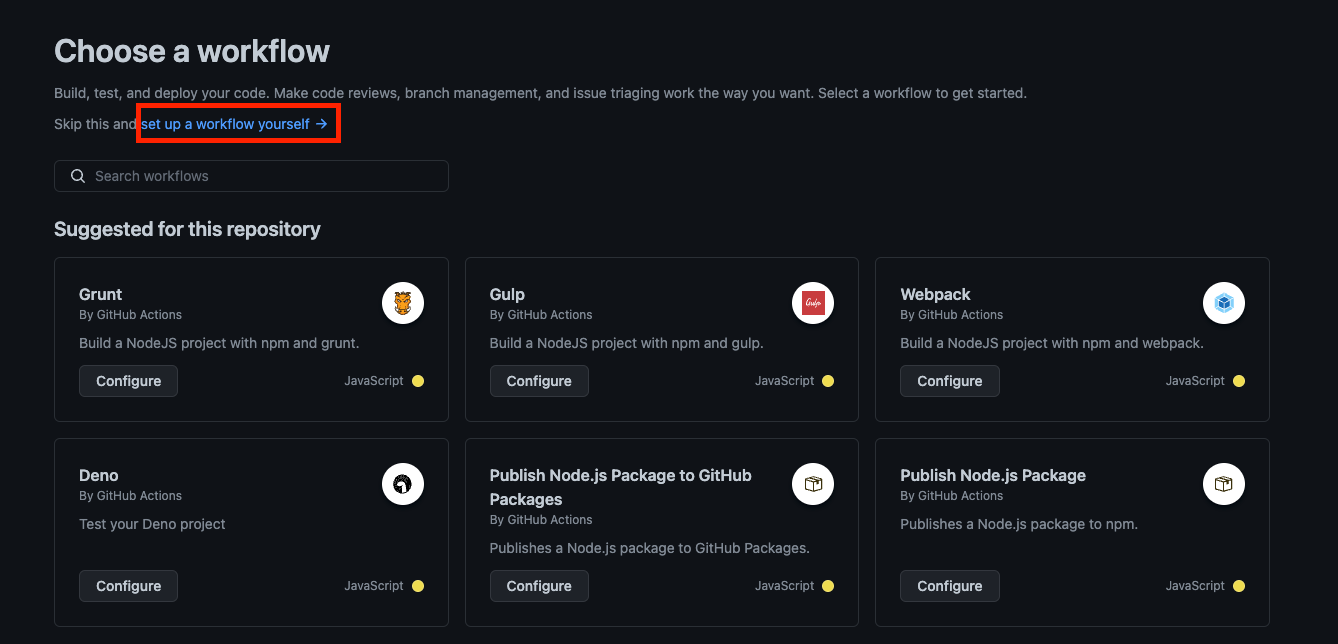
Task: Click the Grunt card title
Action: (100, 294)
